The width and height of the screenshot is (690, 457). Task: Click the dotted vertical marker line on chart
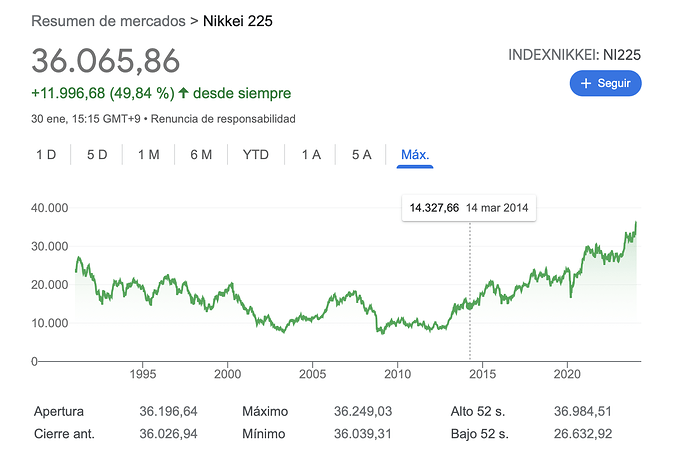coord(470,290)
